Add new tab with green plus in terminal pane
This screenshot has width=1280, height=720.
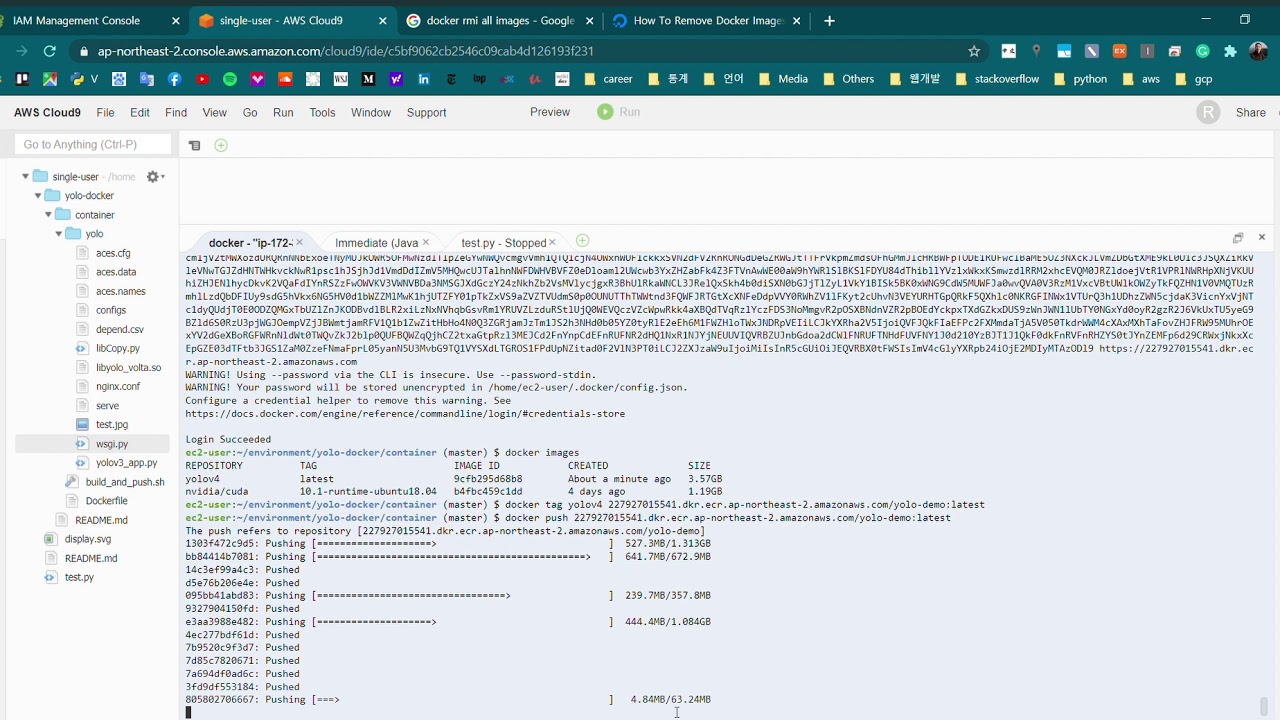pos(583,241)
